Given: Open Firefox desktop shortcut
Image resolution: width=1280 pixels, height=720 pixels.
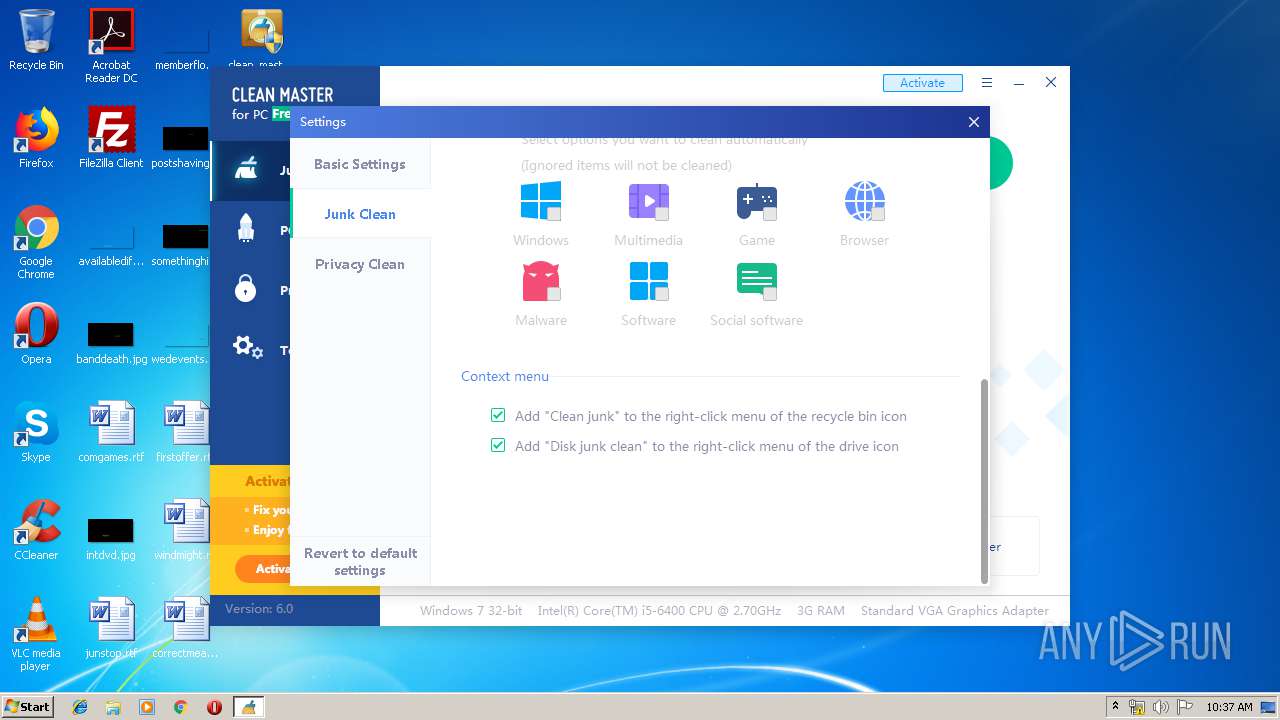Looking at the screenshot, I should point(36,138).
